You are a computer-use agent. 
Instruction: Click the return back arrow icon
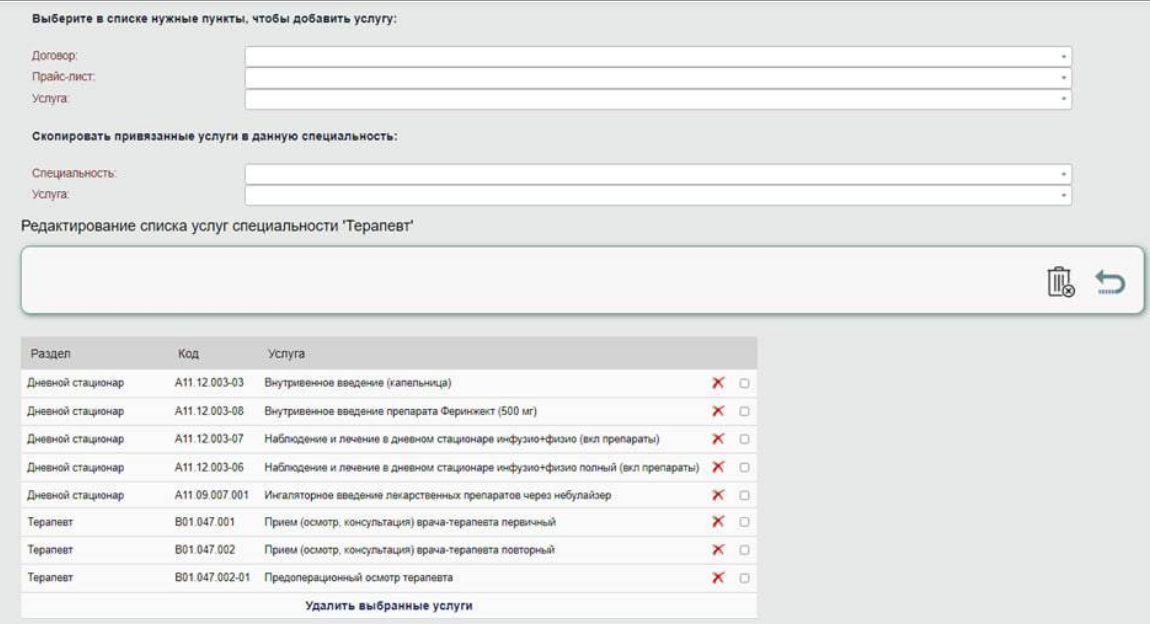pyautogui.click(x=1110, y=282)
